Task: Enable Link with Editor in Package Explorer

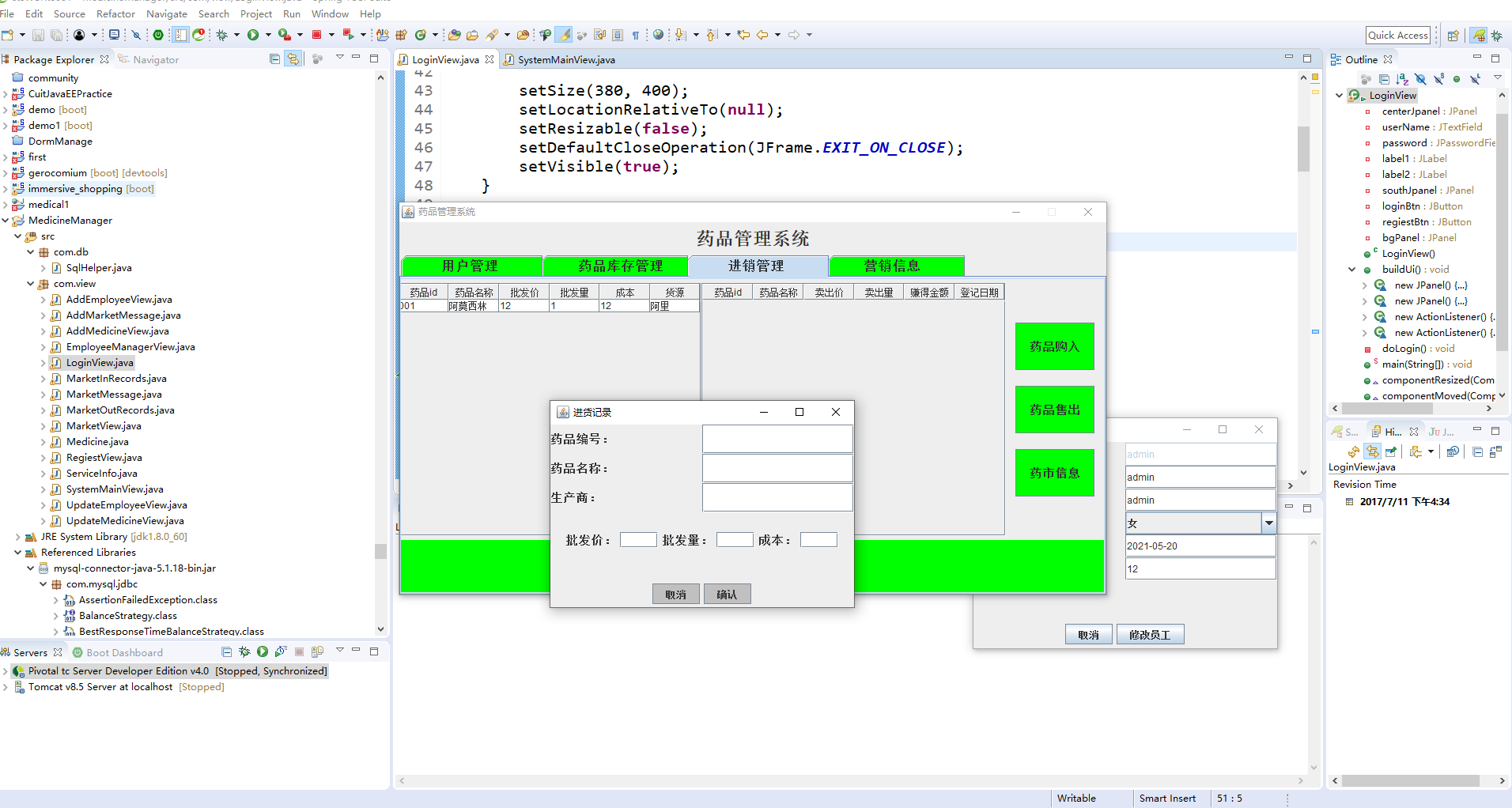Action: tap(293, 58)
